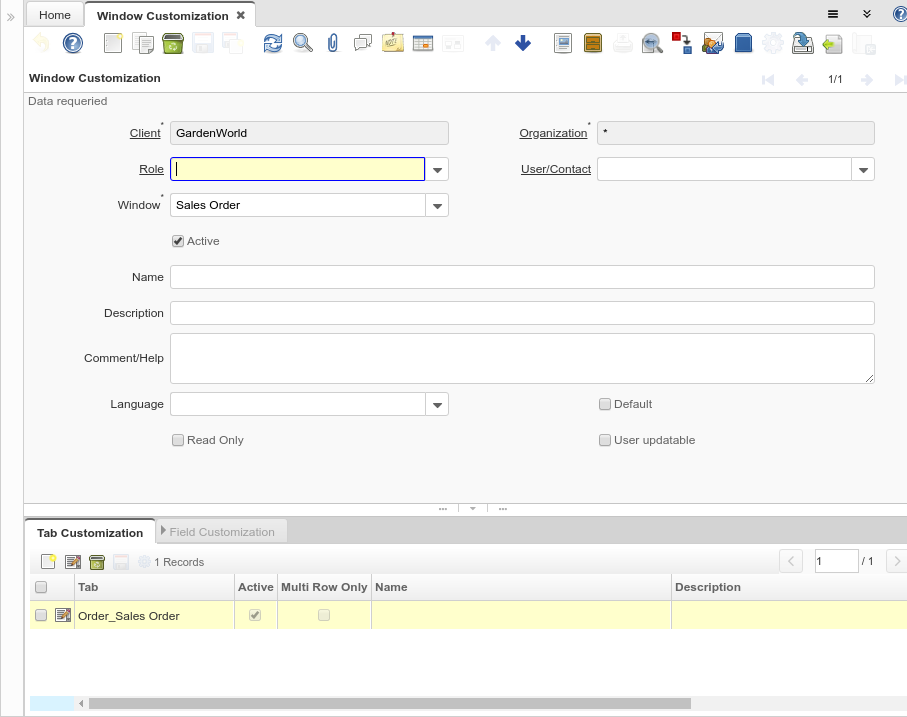
Task: Open the Window dropdown showing Sales Order
Action: [437, 206]
